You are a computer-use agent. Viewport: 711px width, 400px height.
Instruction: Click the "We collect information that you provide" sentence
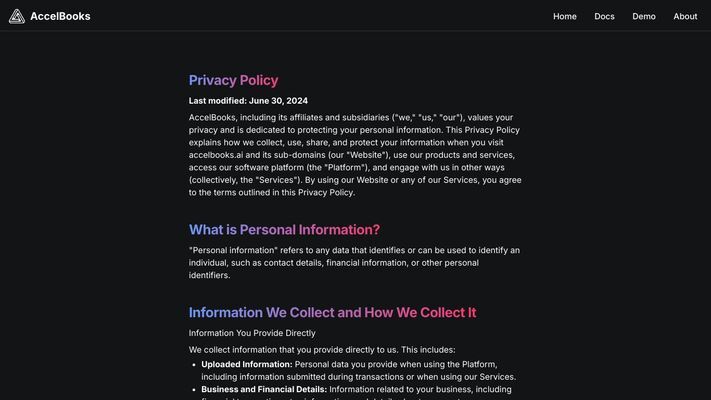click(x=322, y=350)
